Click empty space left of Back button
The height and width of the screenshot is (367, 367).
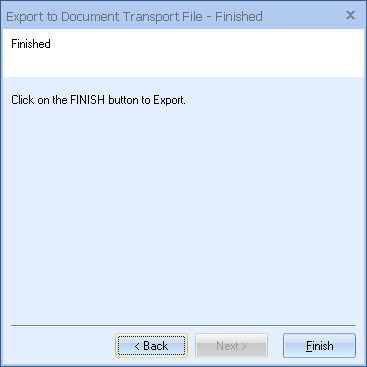point(60,346)
